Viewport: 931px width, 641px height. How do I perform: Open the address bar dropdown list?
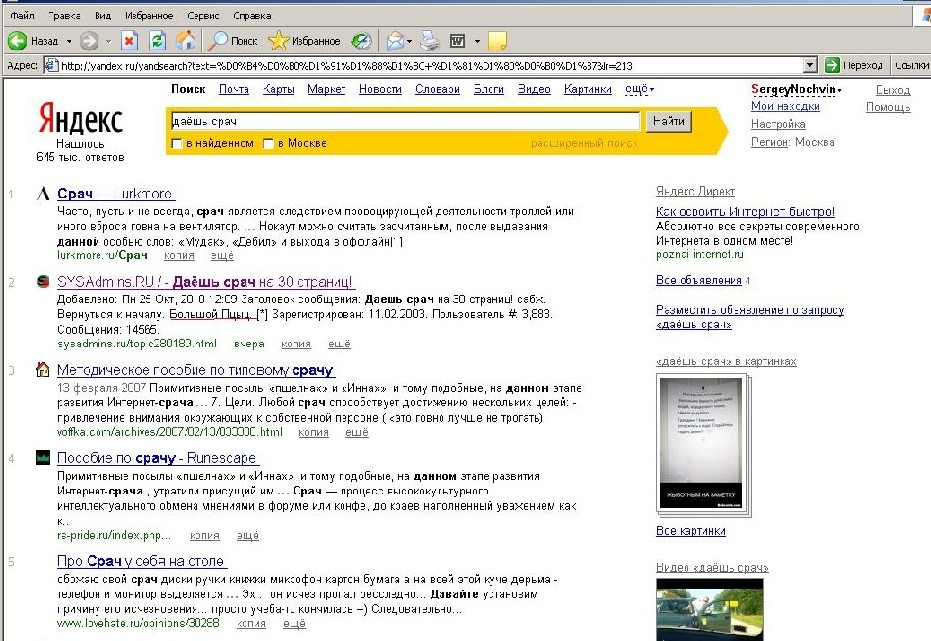tap(810, 65)
